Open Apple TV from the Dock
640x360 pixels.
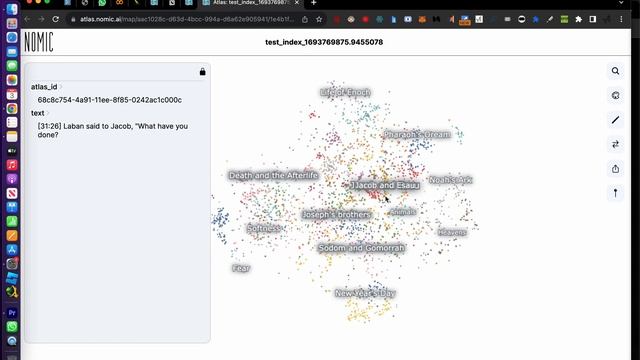click(12, 151)
